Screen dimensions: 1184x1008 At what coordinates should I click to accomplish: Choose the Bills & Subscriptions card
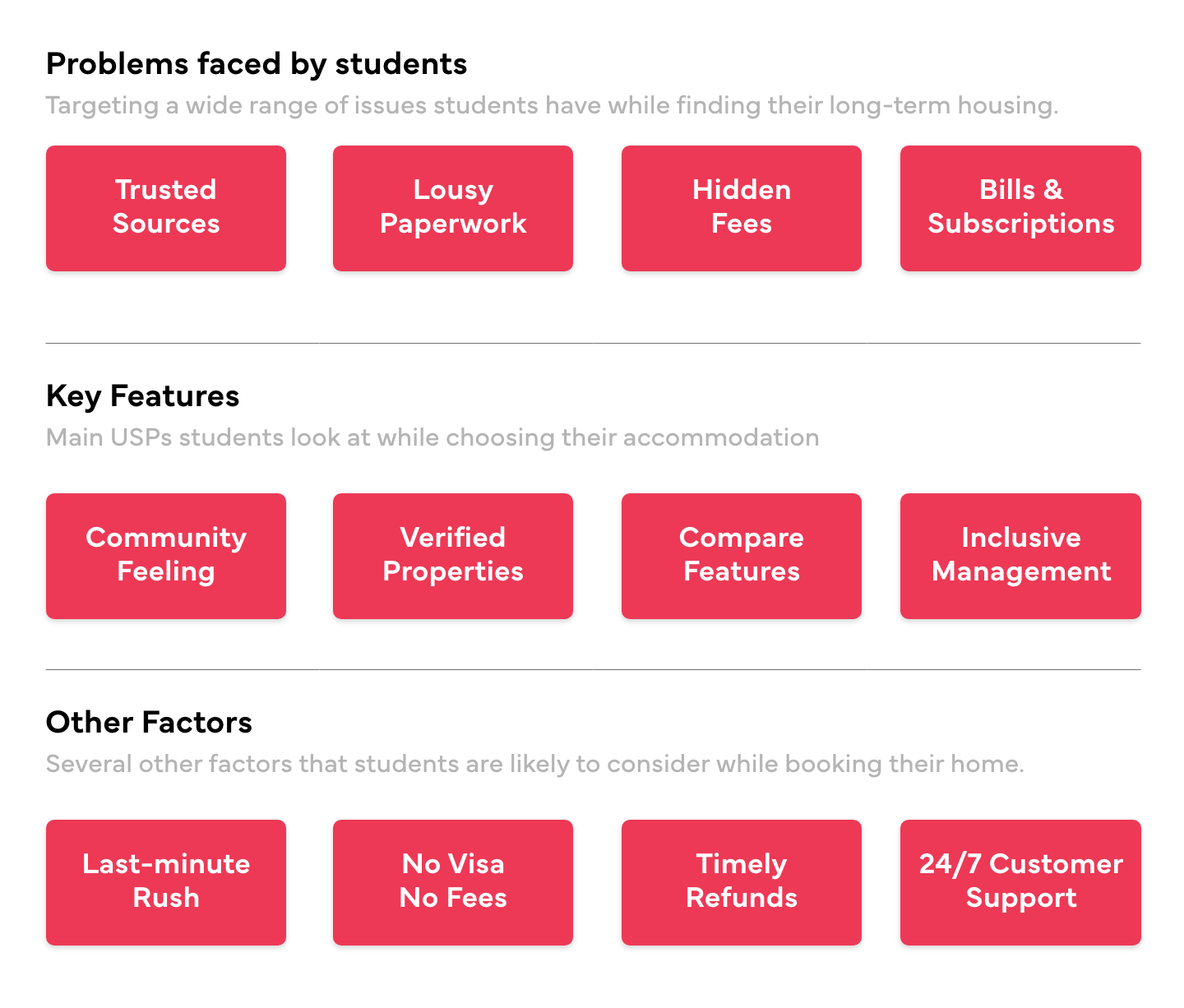click(x=1020, y=208)
